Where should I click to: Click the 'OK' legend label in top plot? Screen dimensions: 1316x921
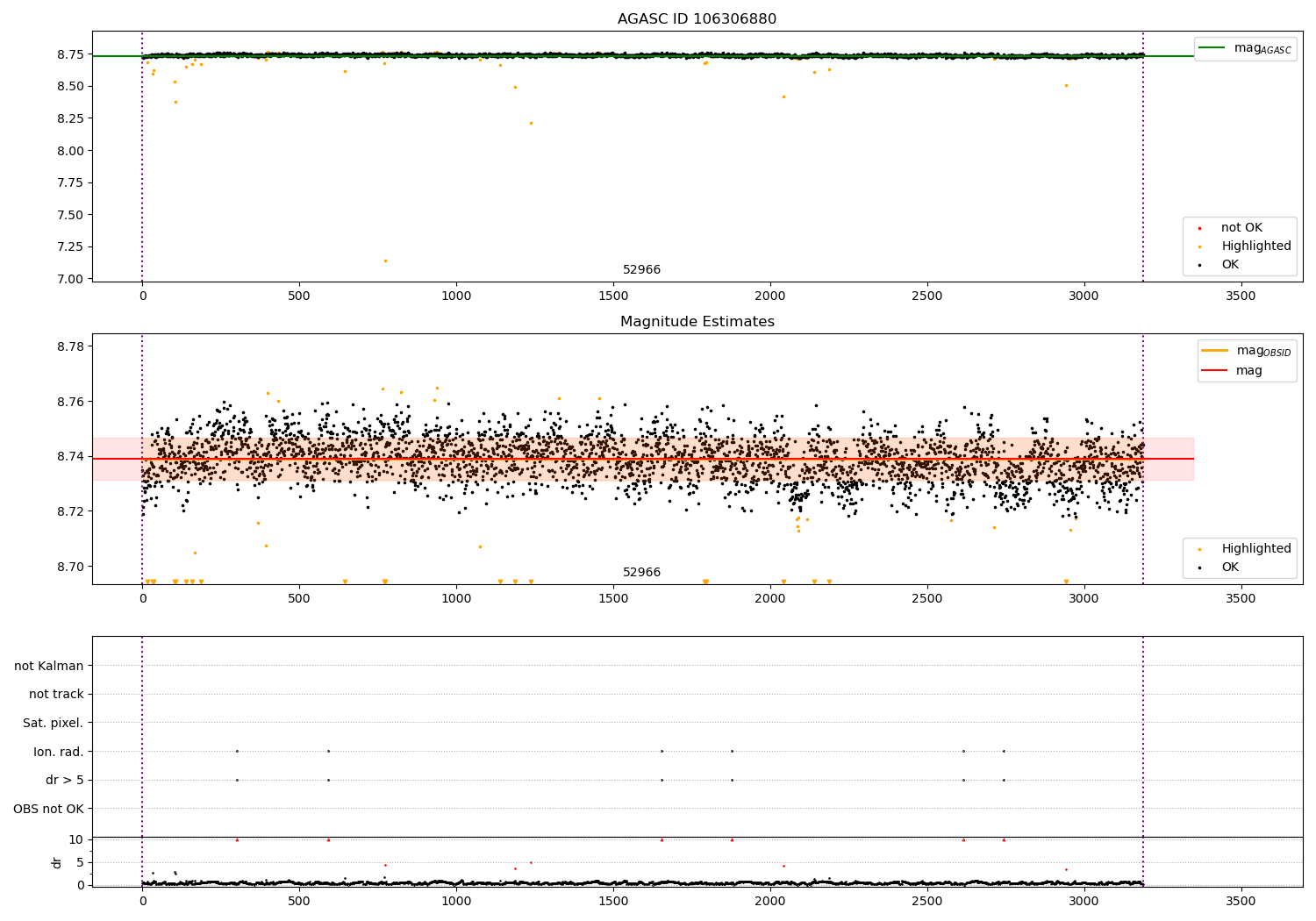pyautogui.click(x=1230, y=265)
